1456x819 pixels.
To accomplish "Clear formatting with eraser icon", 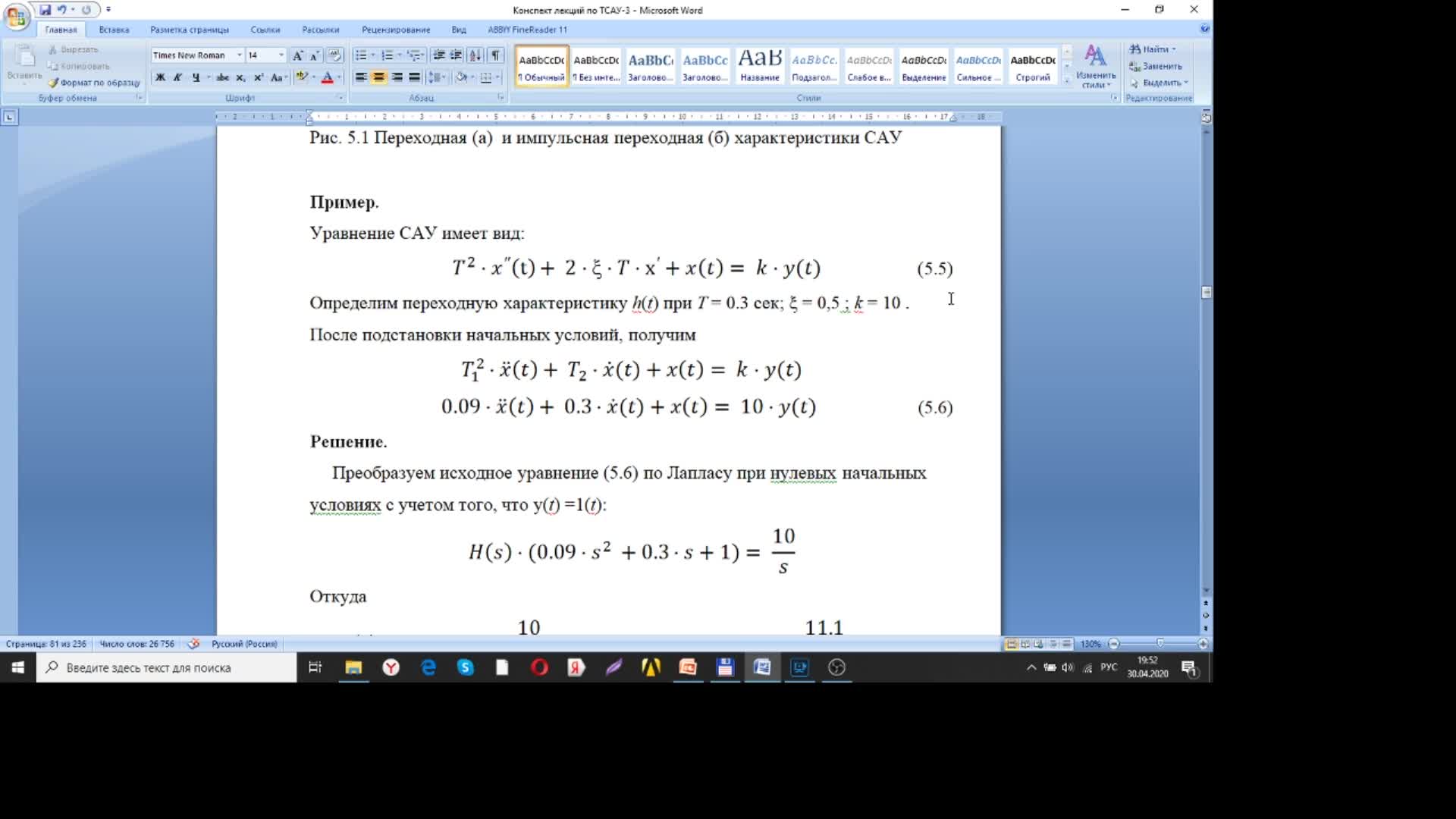I will pyautogui.click(x=335, y=55).
